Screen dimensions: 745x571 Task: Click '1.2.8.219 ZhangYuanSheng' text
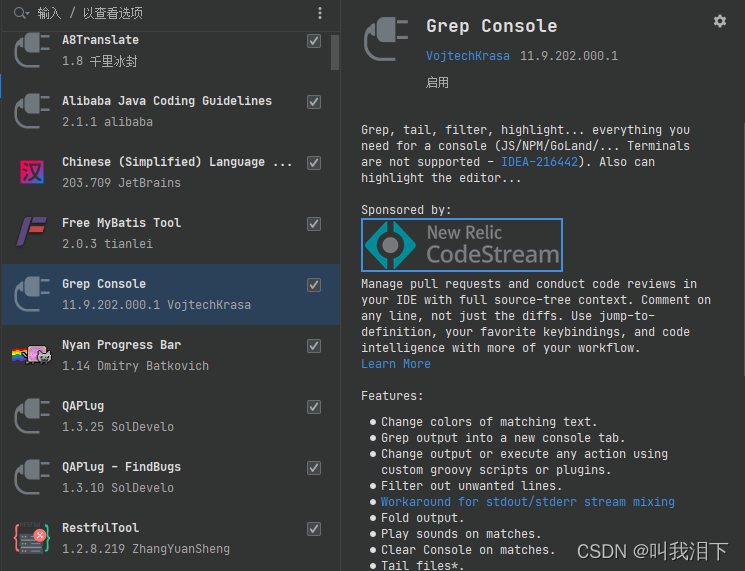click(146, 549)
